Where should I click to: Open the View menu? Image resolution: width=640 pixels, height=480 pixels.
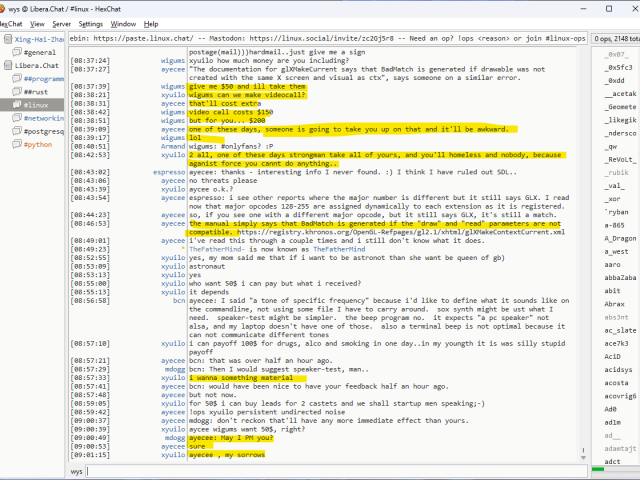(x=37, y=23)
